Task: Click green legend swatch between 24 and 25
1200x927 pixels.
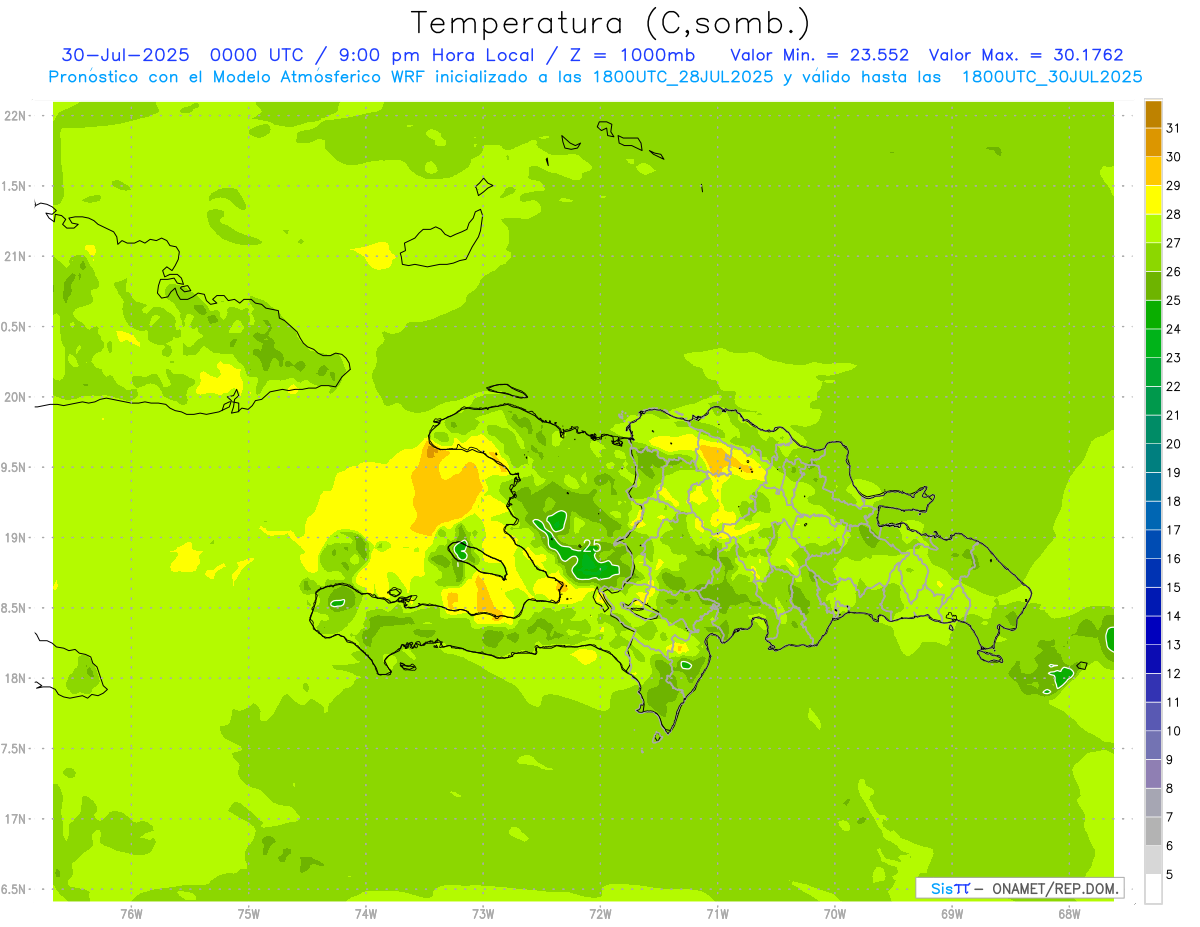Action: point(1153,315)
